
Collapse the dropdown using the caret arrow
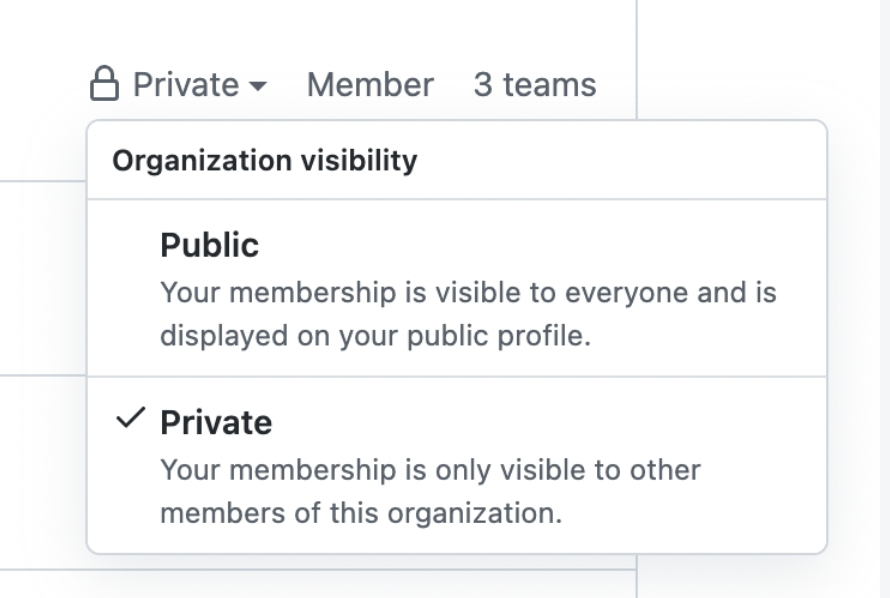pos(257,86)
